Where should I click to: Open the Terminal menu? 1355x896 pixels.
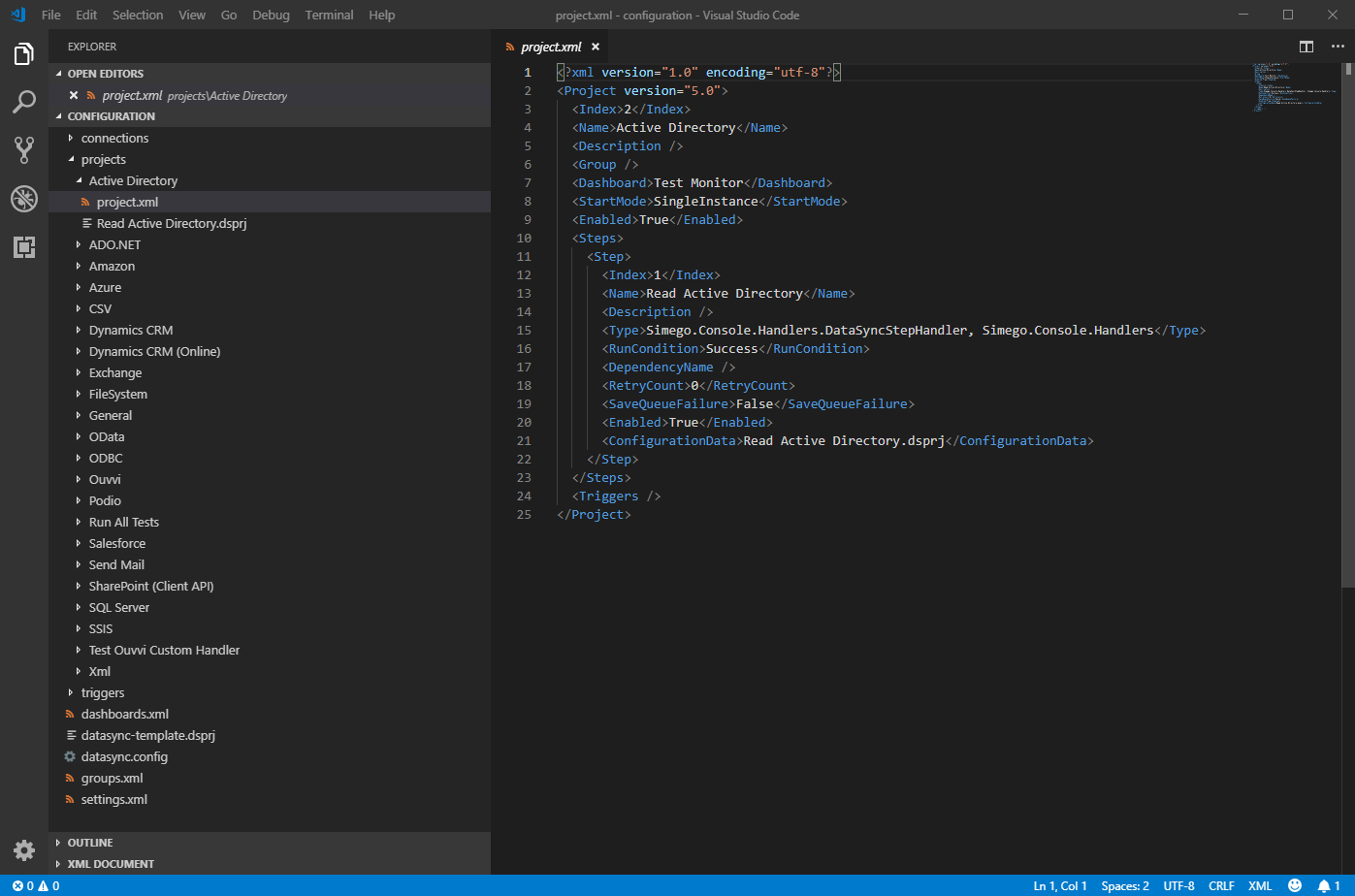(329, 15)
